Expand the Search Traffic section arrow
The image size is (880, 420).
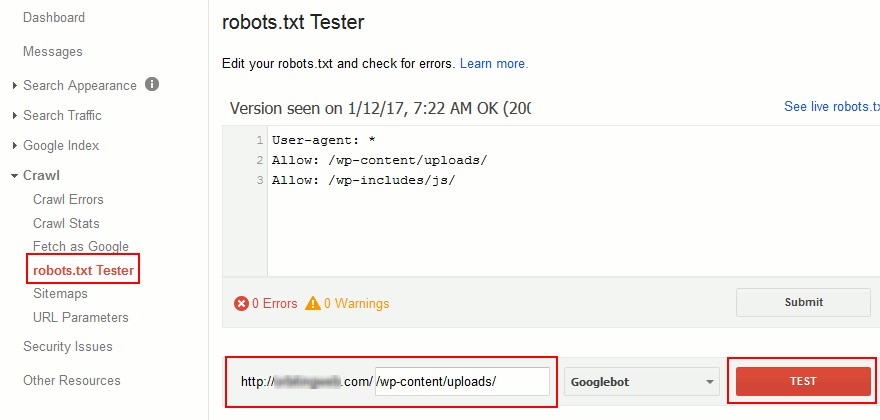point(15,116)
